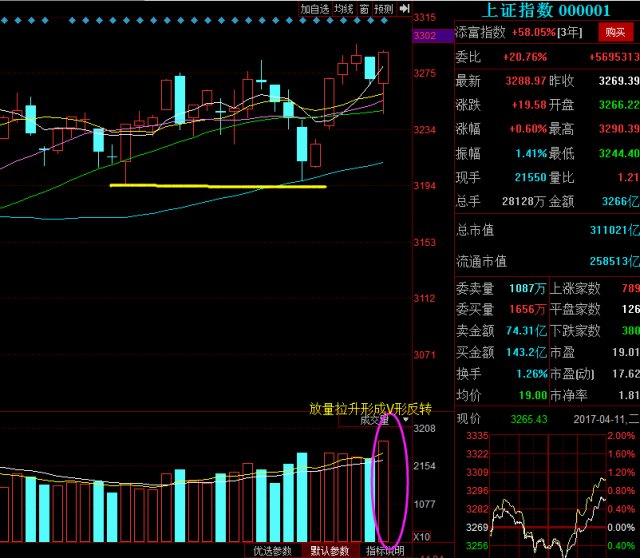Click the 上证指数 000001 title
The width and height of the screenshot is (640, 558).
click(546, 11)
